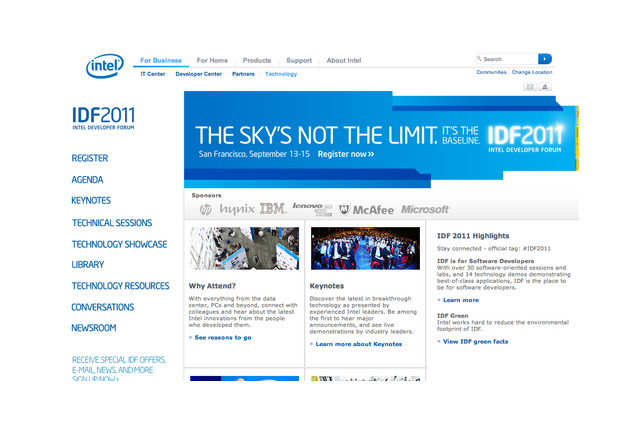Open the About Intel tab
Viewport: 640px width, 426px height.
pyautogui.click(x=344, y=60)
